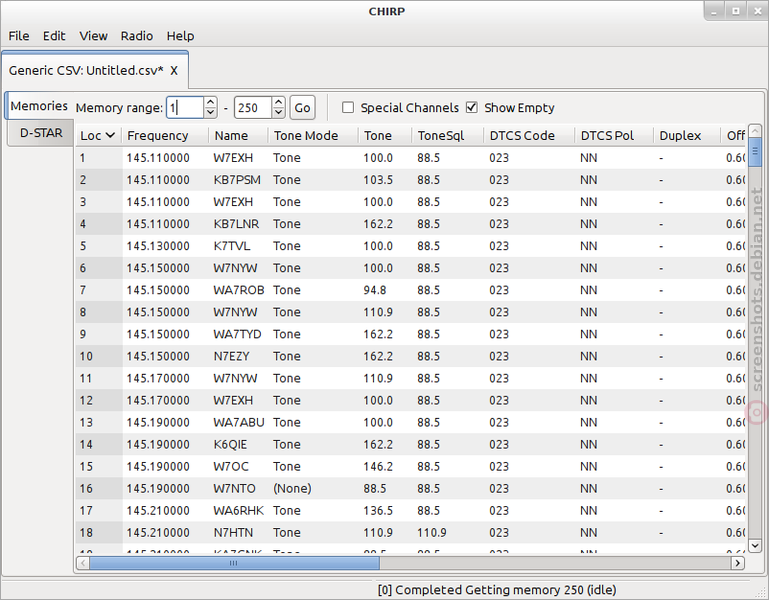Open the Edit menu
Image resolution: width=769 pixels, height=600 pixels.
[x=54, y=36]
